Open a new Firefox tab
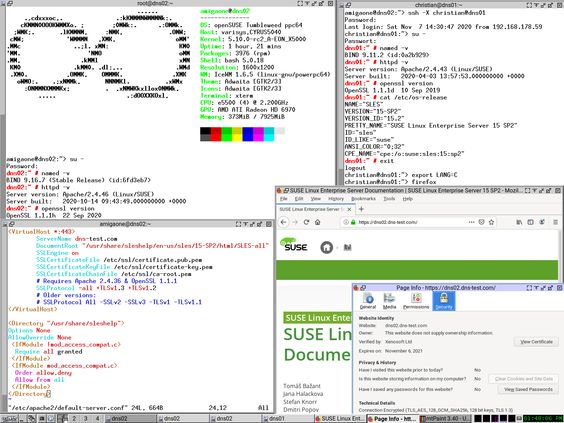564x423 pixels. click(361, 209)
